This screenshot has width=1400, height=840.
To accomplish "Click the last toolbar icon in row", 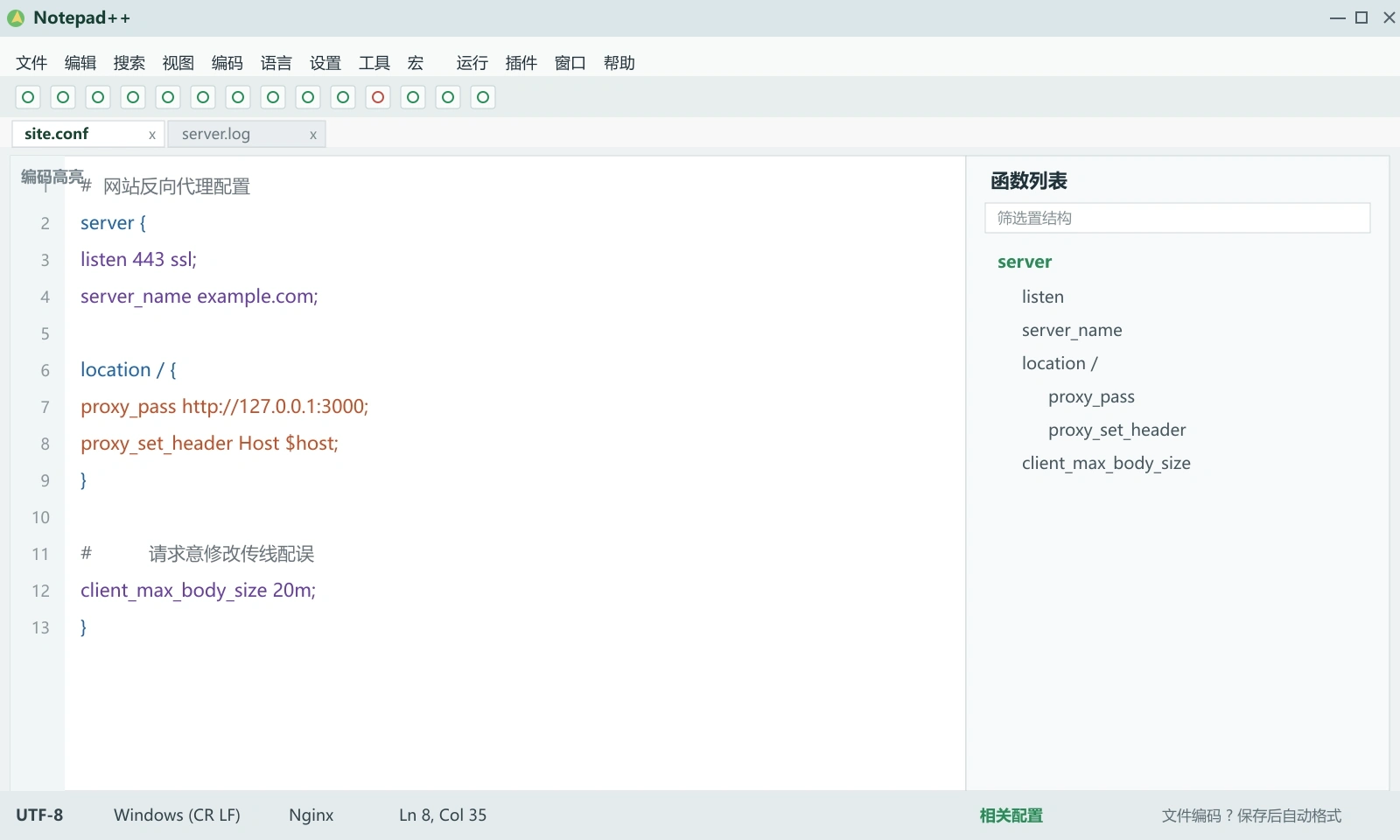I will point(483,97).
